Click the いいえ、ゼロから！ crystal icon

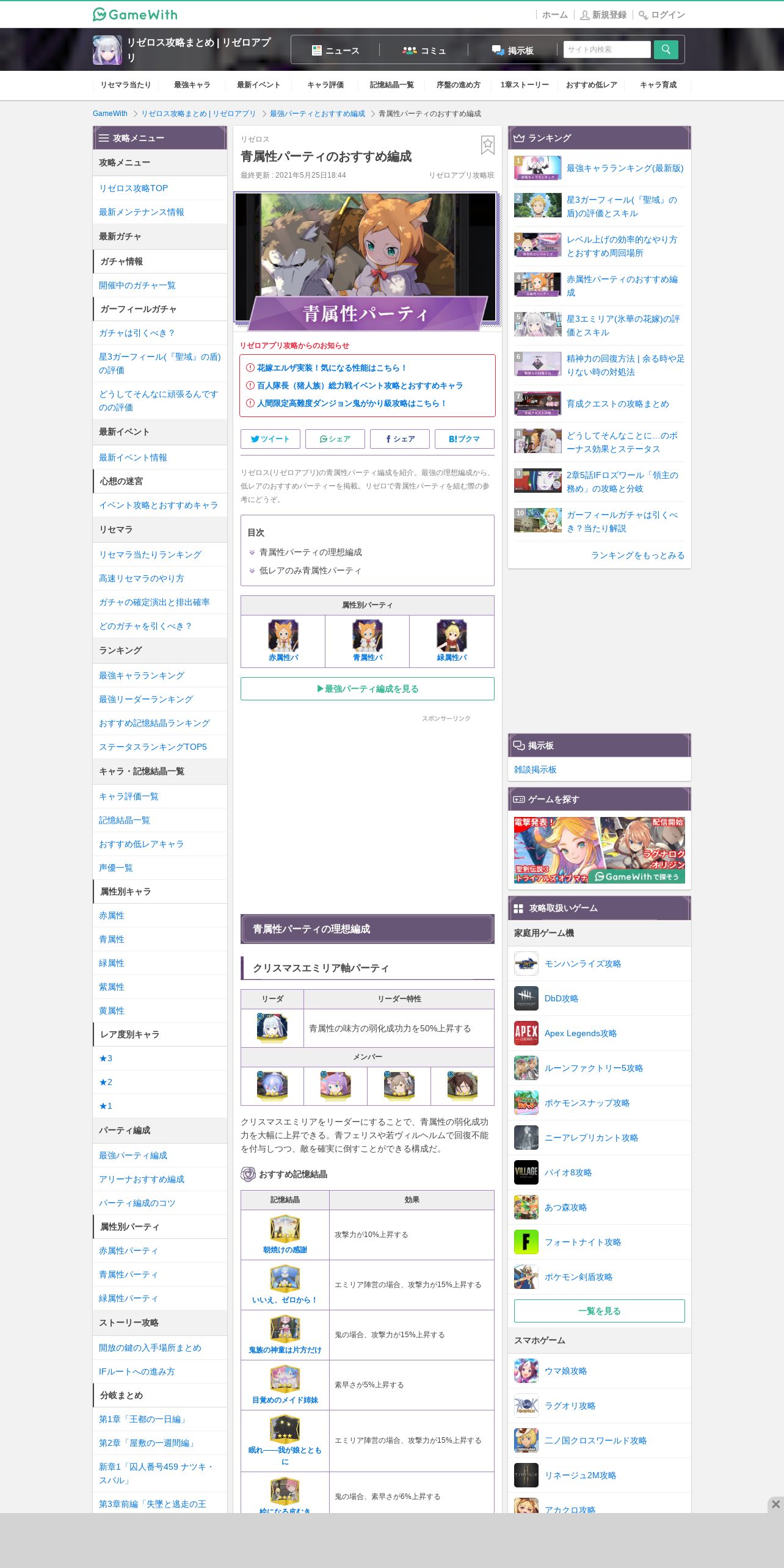(285, 1279)
